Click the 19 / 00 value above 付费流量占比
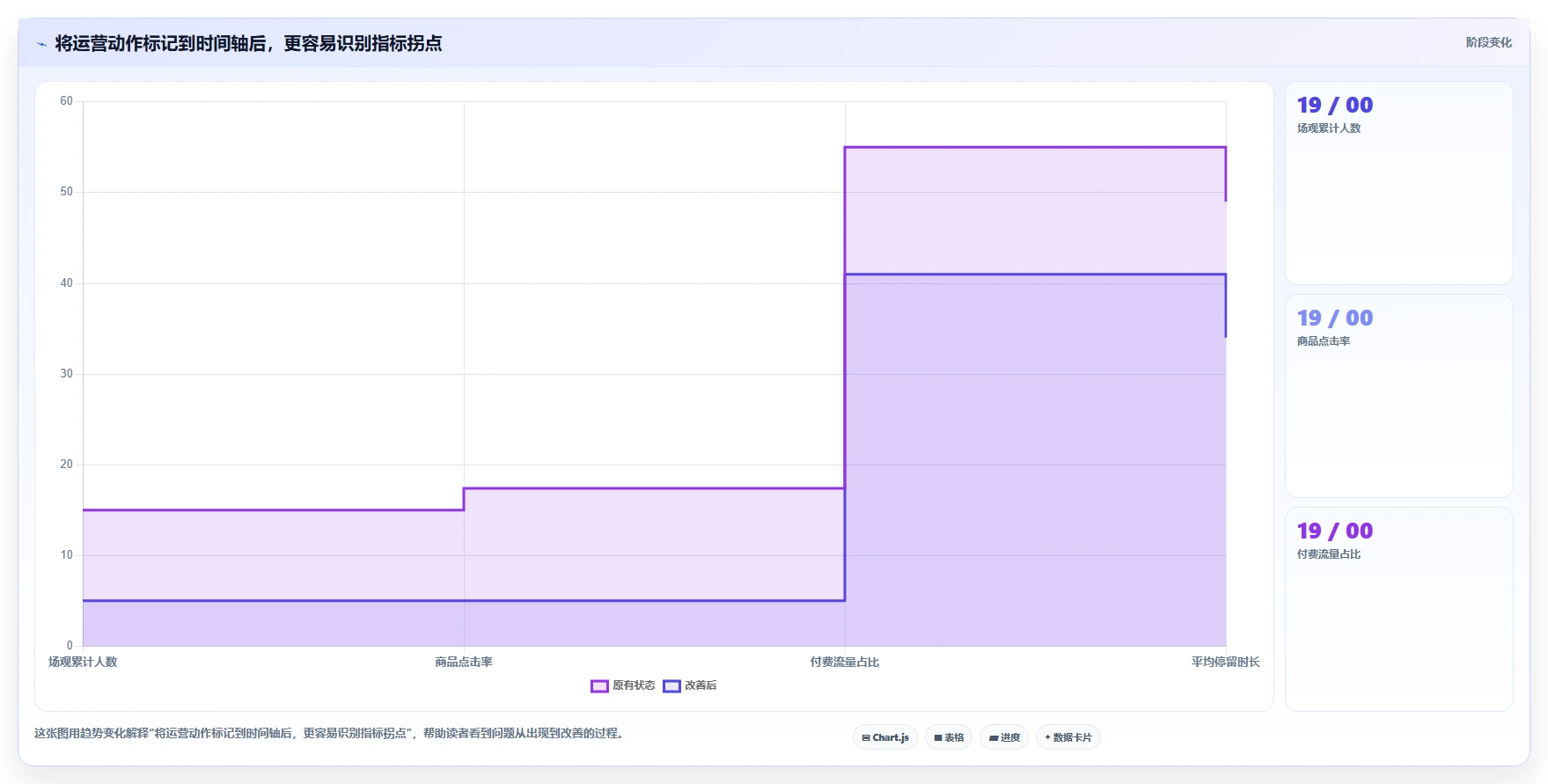This screenshot has width=1548, height=784. 1335,531
